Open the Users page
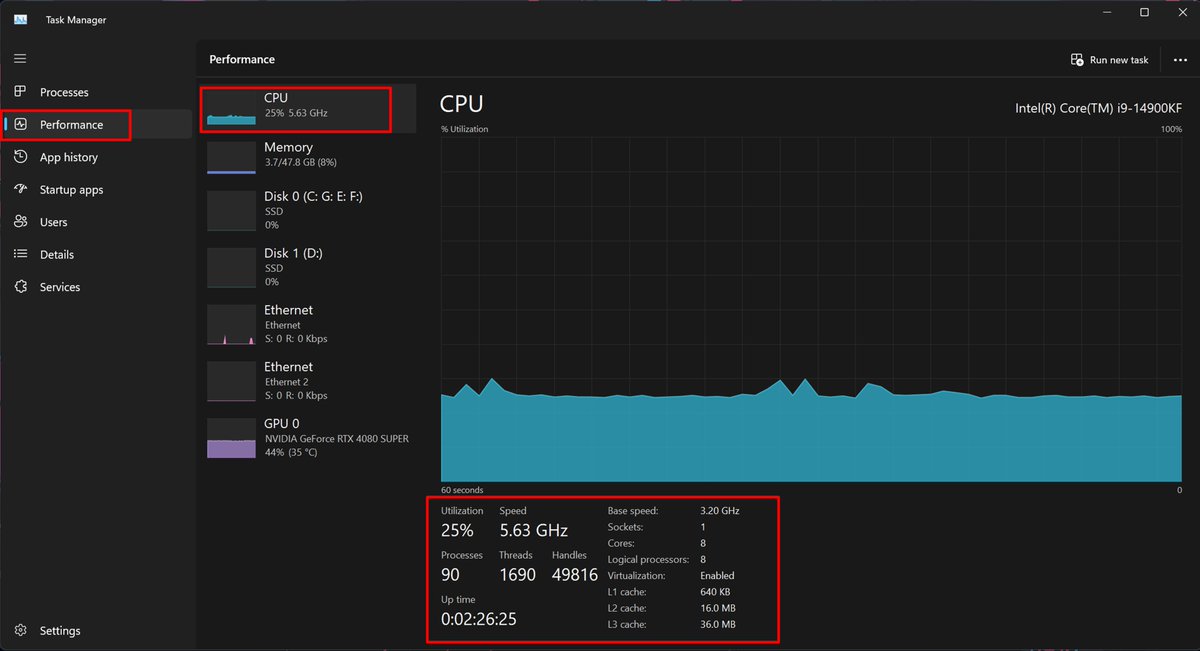 pos(96,222)
